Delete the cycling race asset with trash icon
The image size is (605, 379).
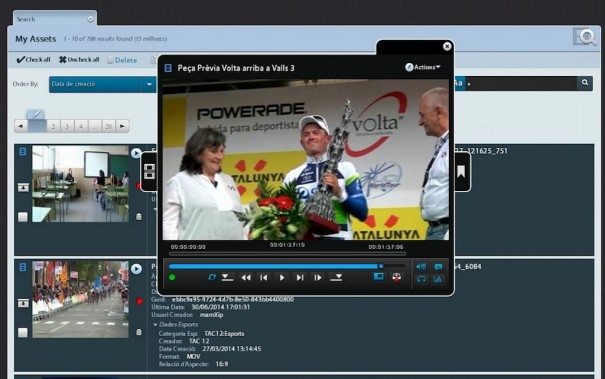(x=139, y=332)
